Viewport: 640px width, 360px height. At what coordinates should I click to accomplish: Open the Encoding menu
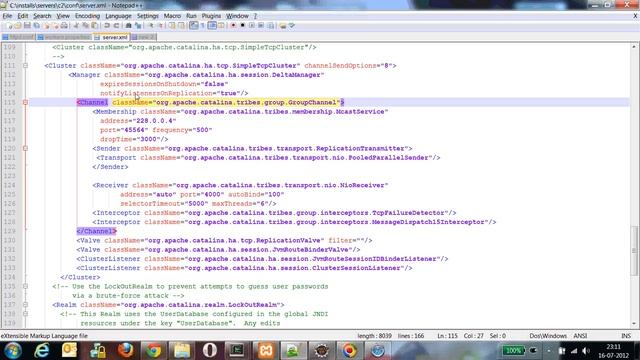87,16
